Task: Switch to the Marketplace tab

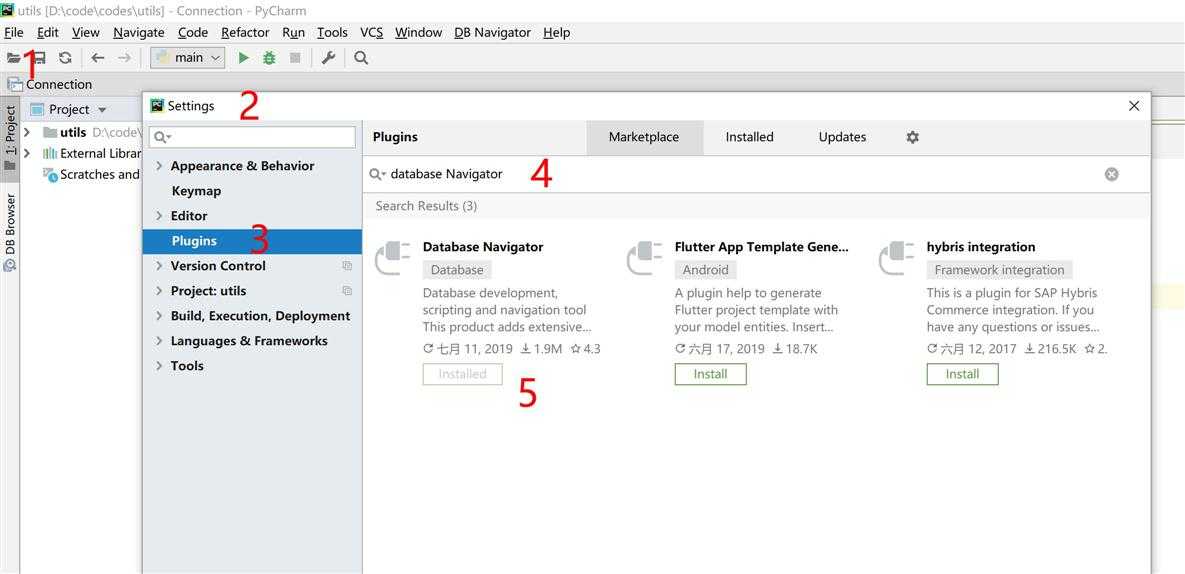Action: click(x=644, y=137)
